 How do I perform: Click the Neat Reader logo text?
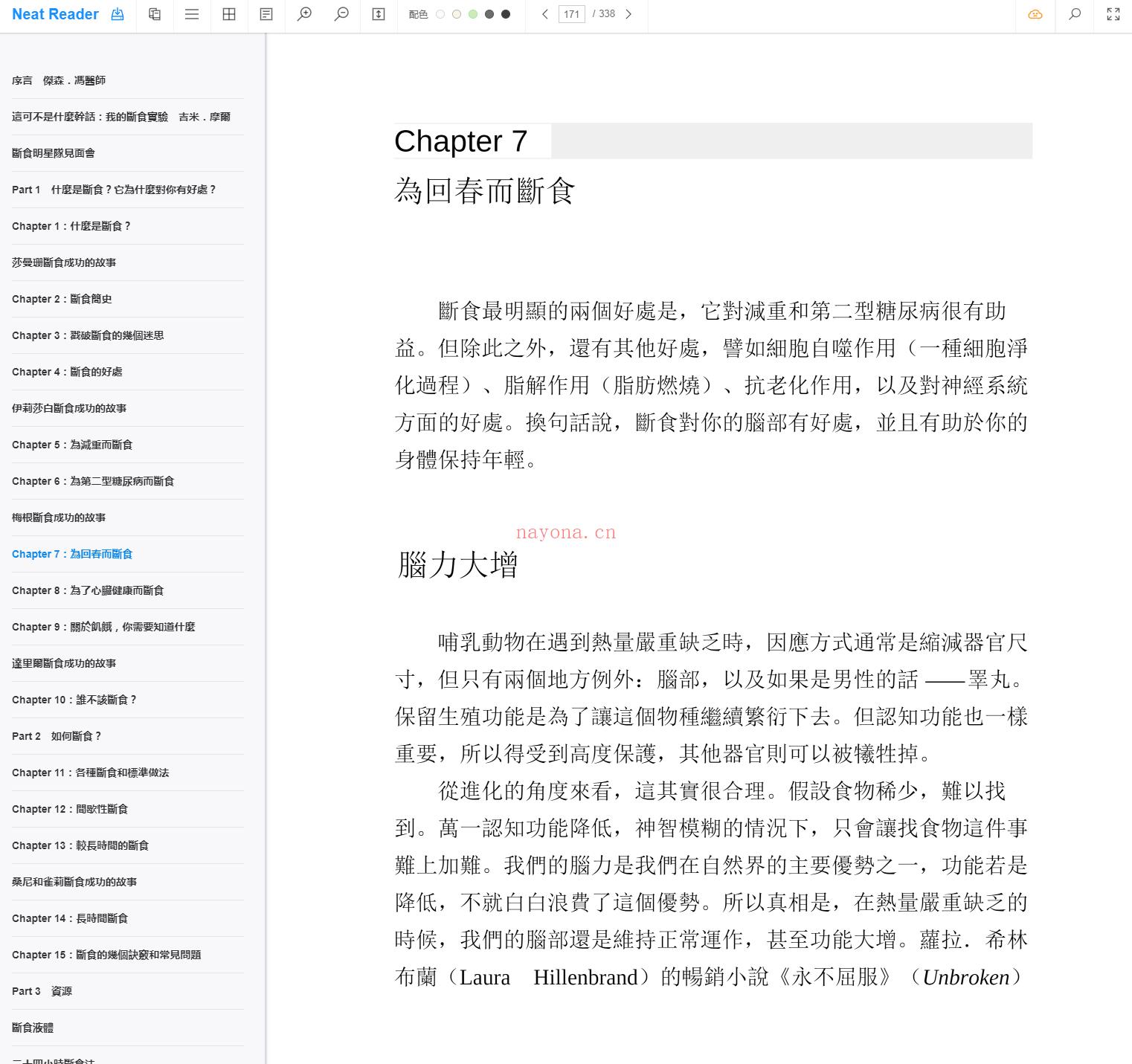click(55, 14)
